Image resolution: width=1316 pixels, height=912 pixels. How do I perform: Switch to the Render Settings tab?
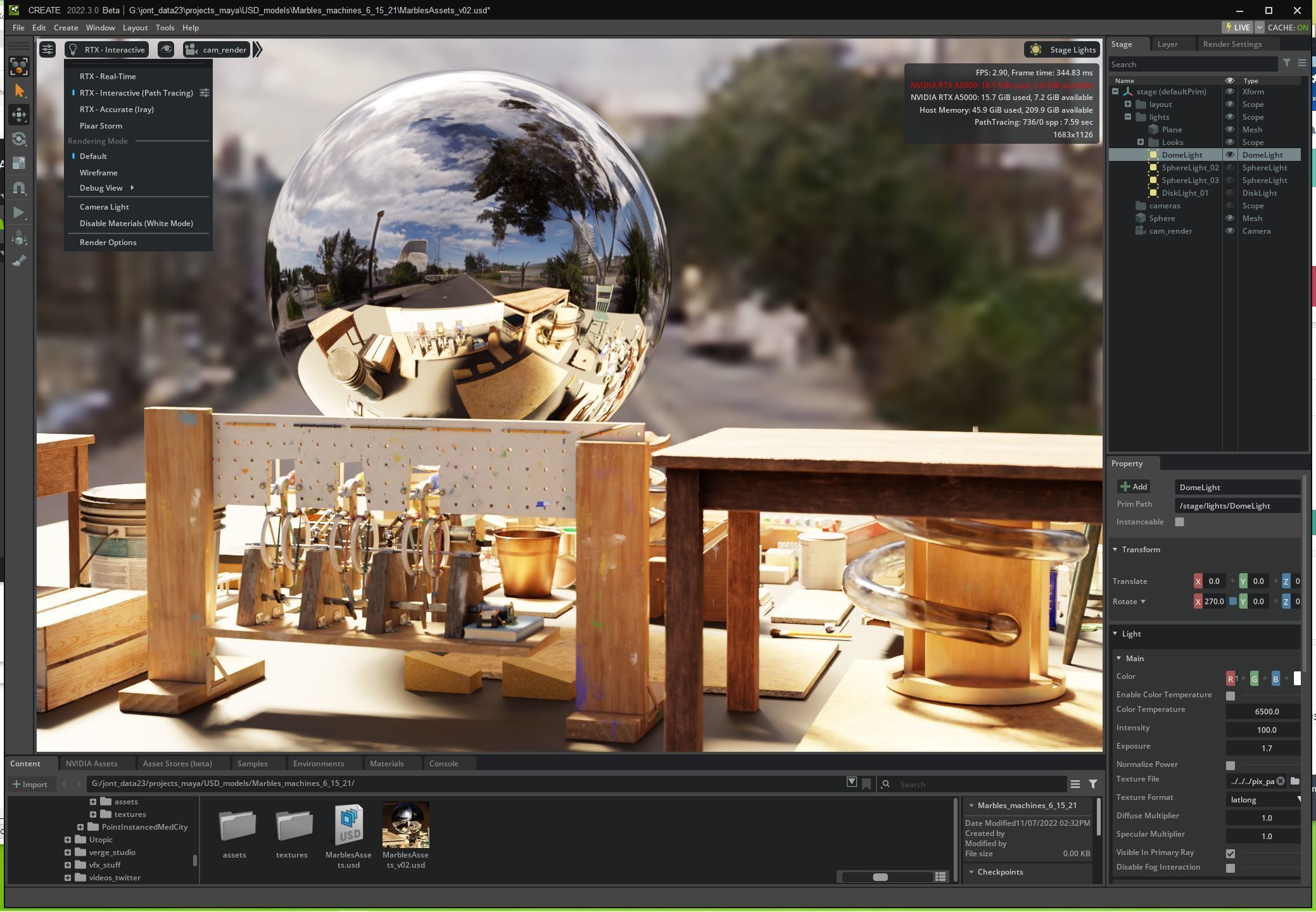(1232, 44)
